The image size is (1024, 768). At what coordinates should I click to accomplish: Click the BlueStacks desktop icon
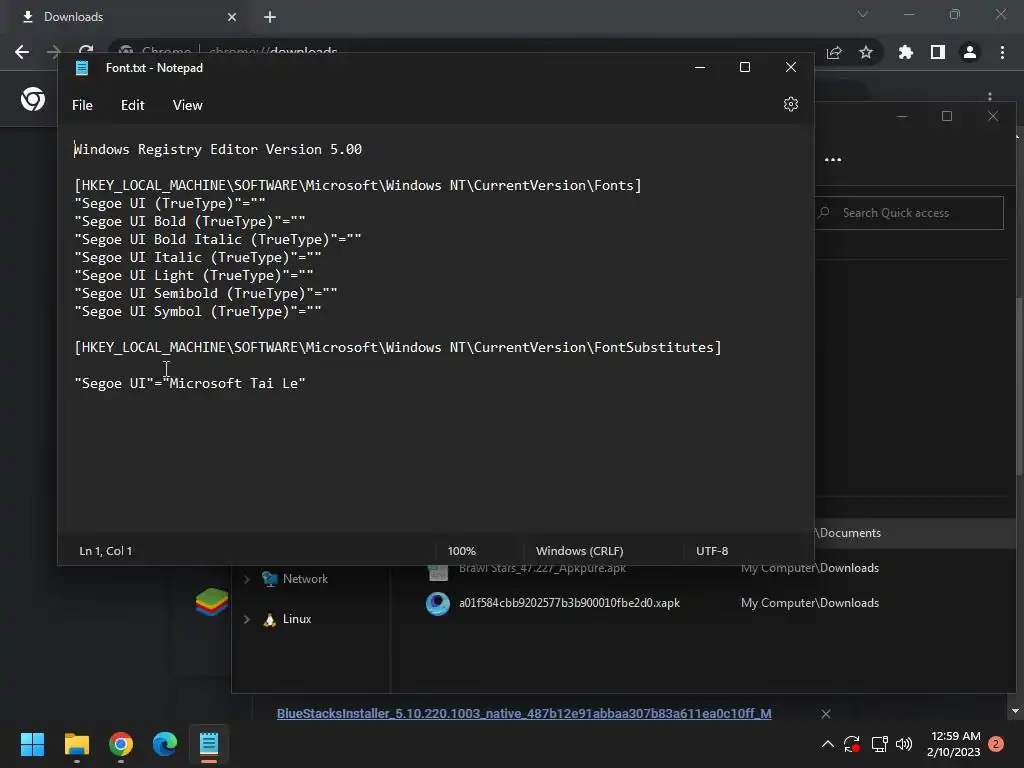212,601
